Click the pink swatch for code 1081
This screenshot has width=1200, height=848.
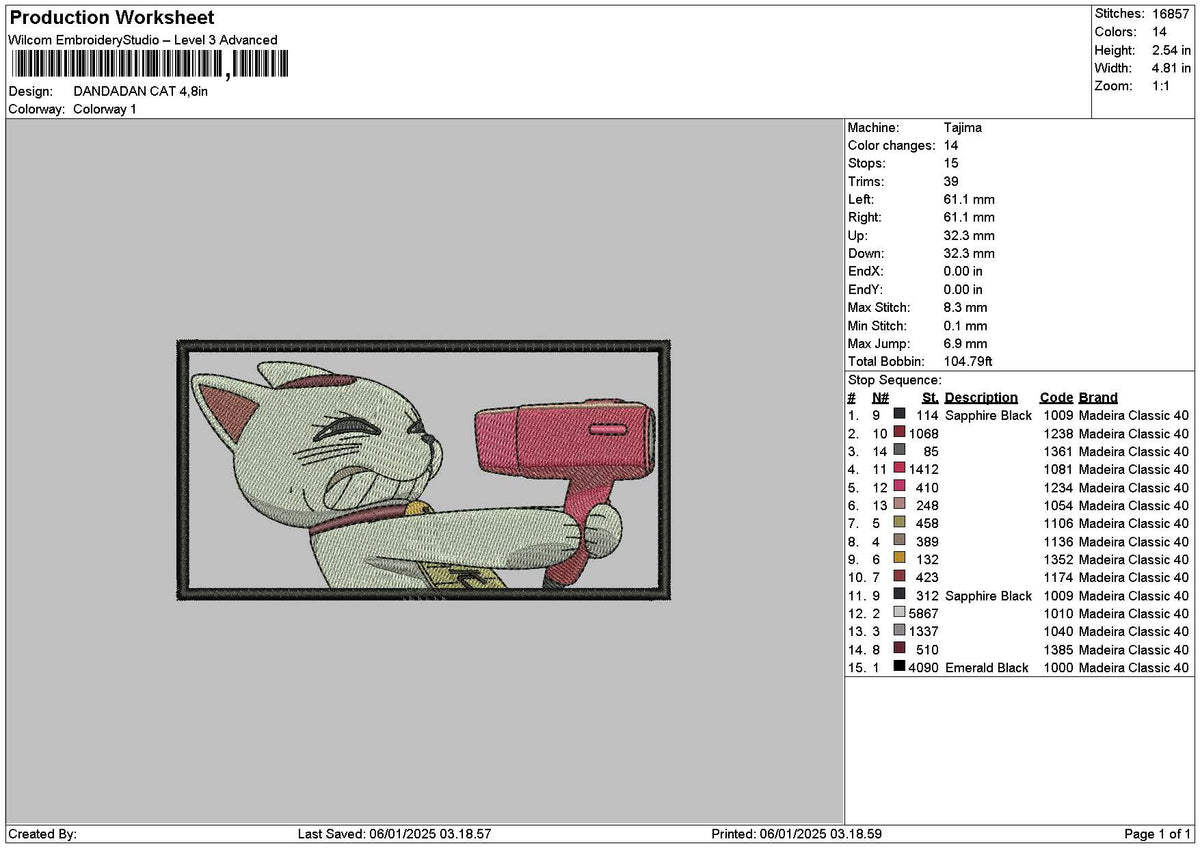click(x=900, y=468)
